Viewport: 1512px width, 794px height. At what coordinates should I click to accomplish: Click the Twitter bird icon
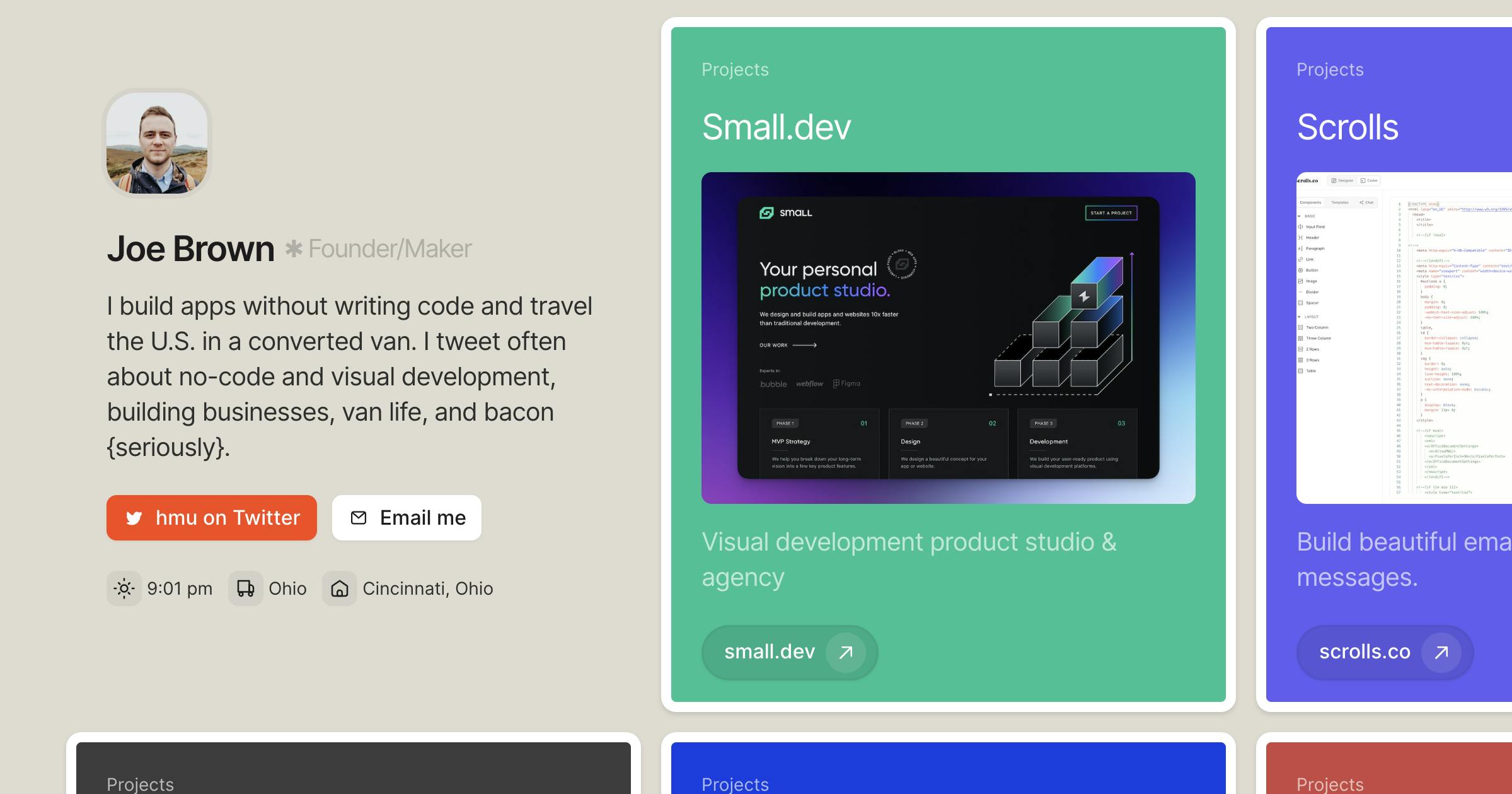[x=134, y=518]
